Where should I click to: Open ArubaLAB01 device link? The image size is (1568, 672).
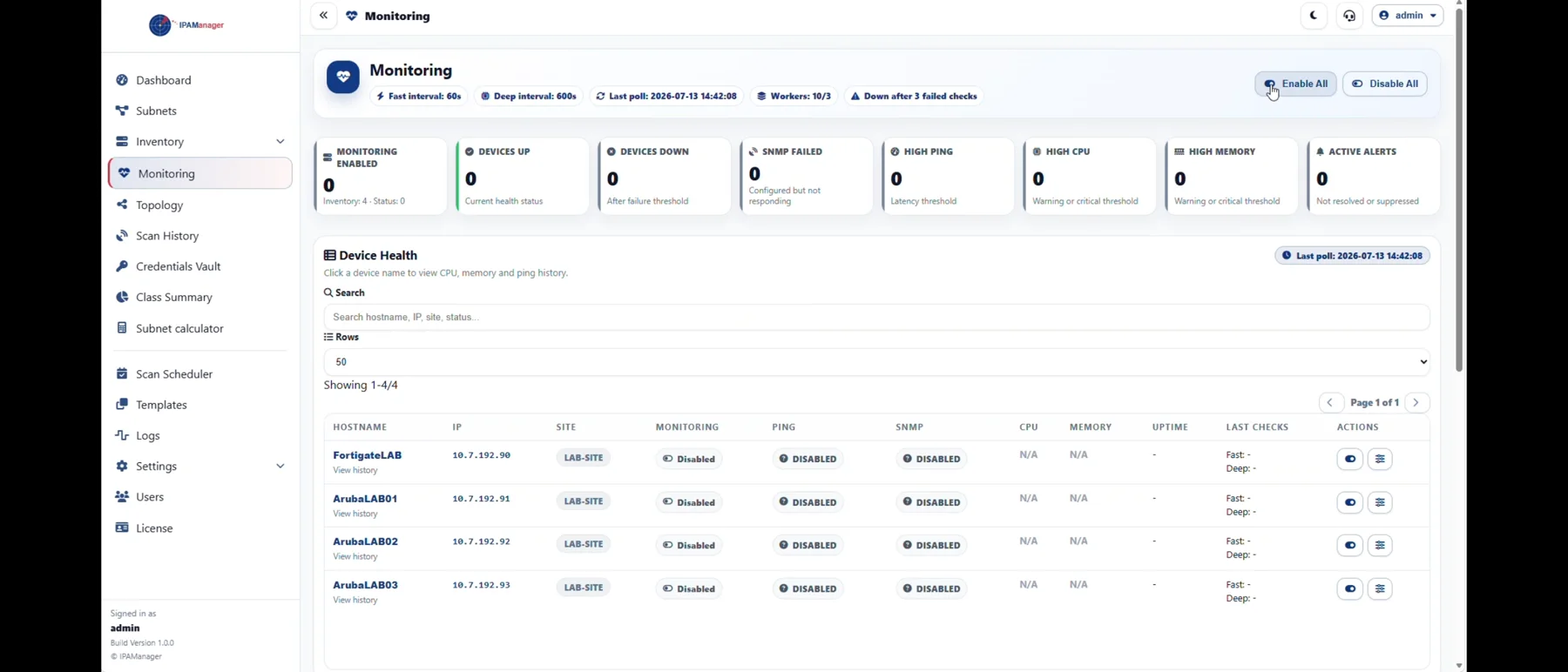coord(365,499)
